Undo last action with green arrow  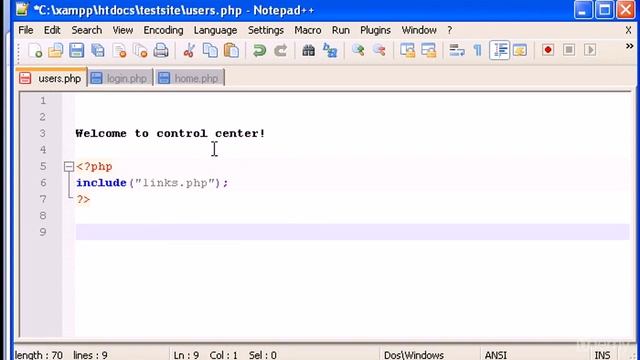(259, 51)
